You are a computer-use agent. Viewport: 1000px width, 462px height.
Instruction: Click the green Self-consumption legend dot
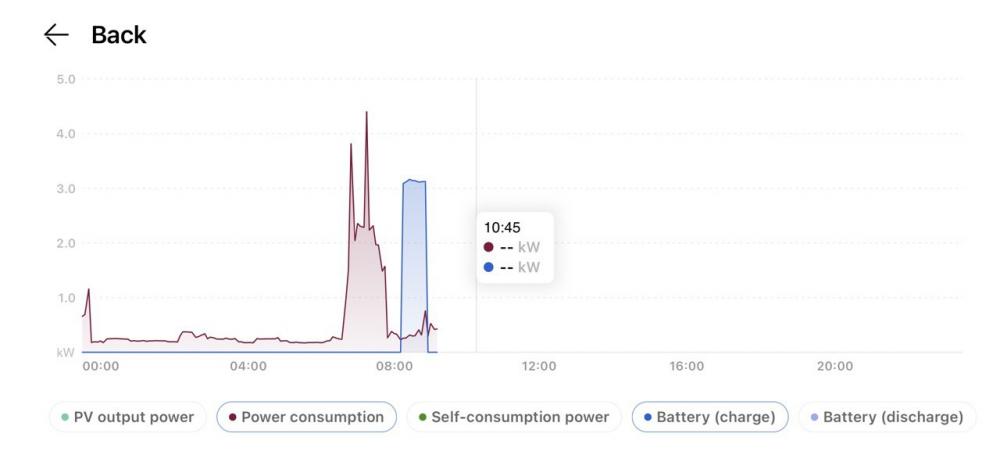(x=422, y=418)
